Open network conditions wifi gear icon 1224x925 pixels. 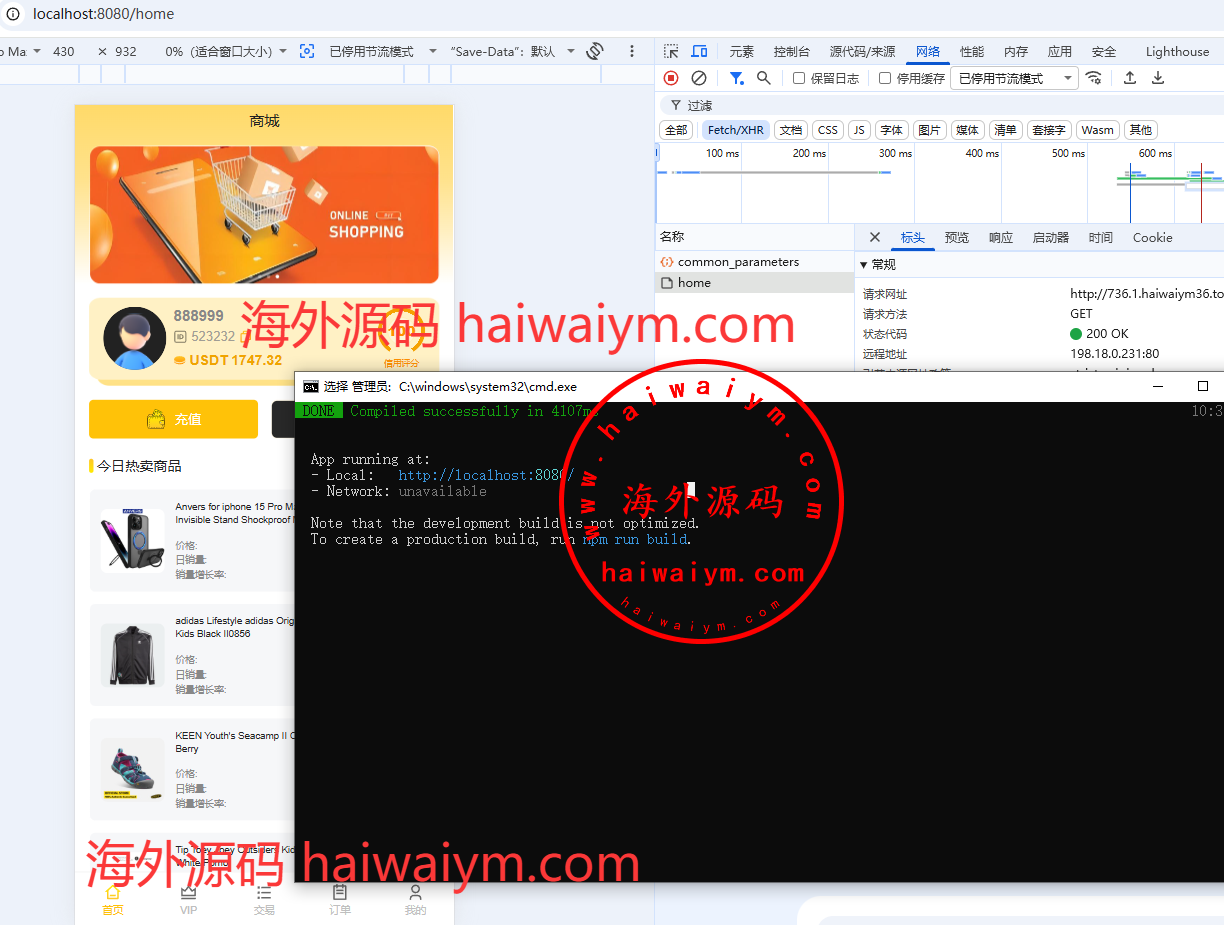(1094, 78)
